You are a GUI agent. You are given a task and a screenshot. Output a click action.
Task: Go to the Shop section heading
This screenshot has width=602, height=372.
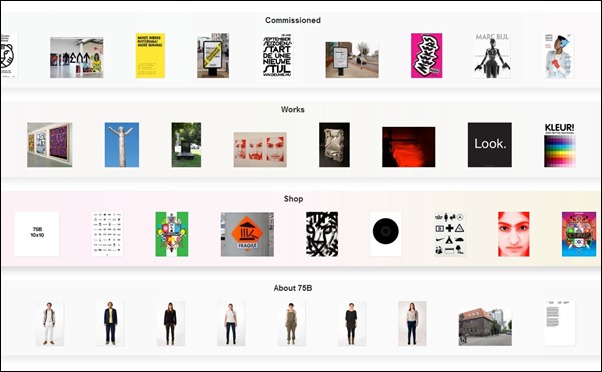tap(293, 199)
